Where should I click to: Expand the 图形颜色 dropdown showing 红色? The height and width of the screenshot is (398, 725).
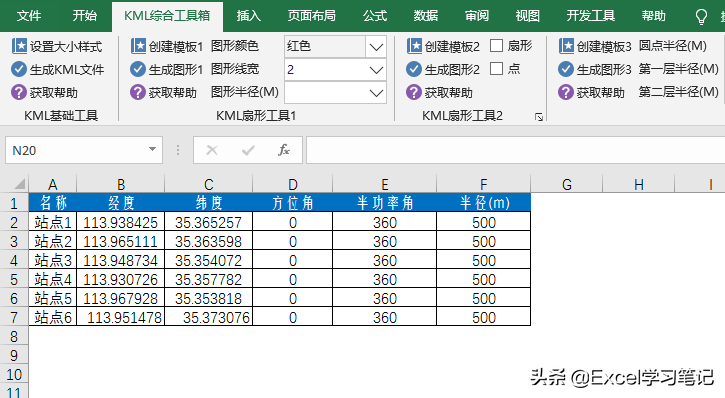click(x=376, y=46)
